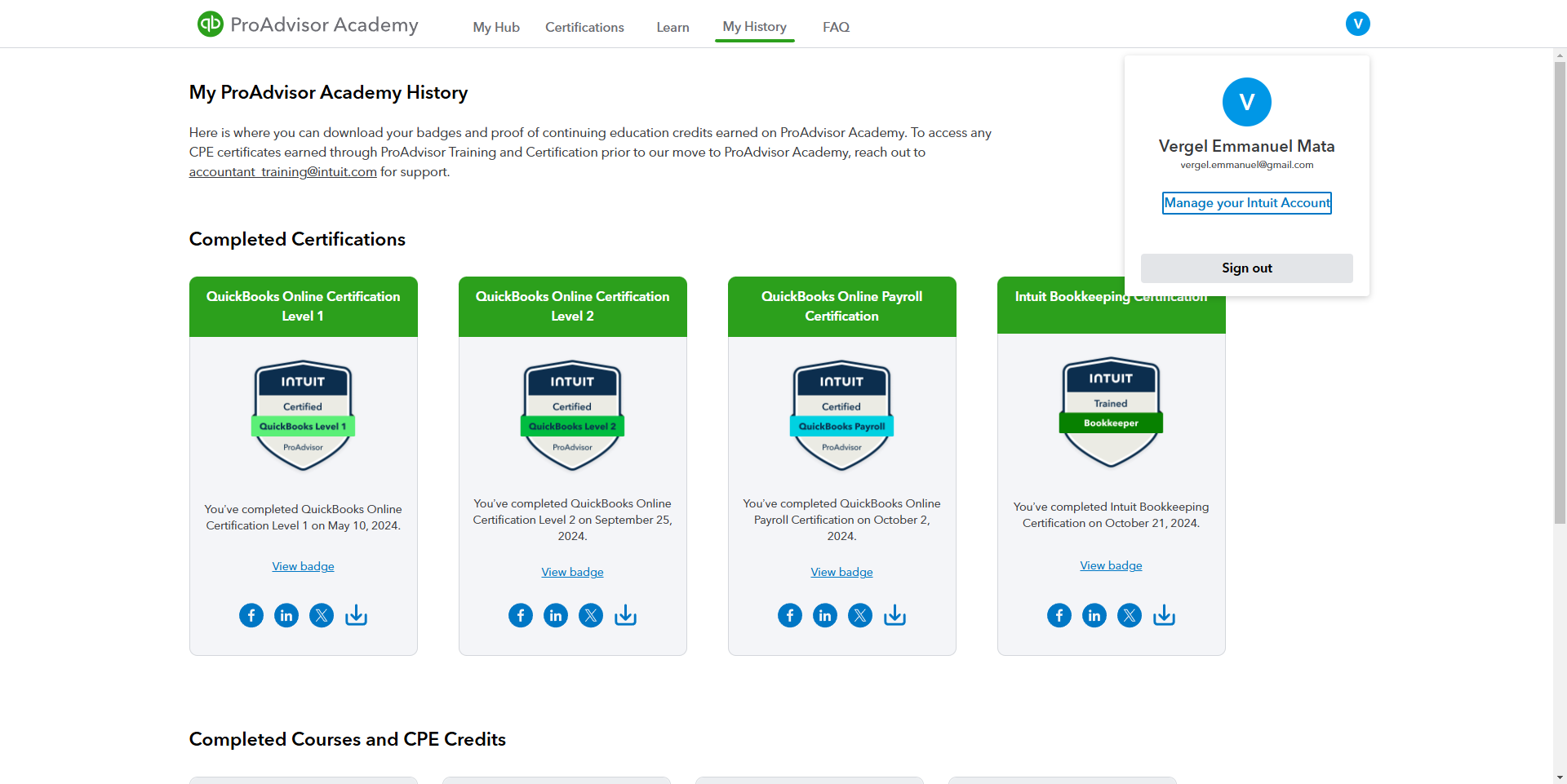Click the page vertical scrollbar thumb
This screenshot has height=784, width=1567.
click(1560, 294)
